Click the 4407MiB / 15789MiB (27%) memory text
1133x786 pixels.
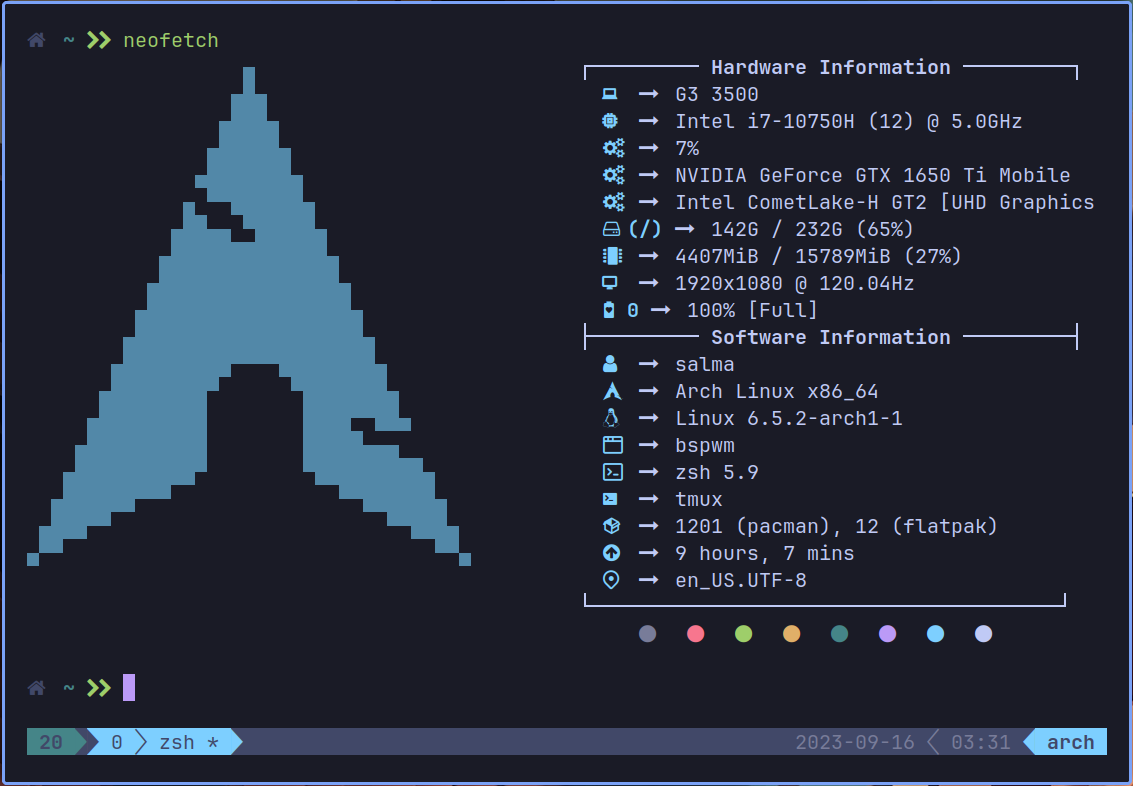tap(818, 256)
